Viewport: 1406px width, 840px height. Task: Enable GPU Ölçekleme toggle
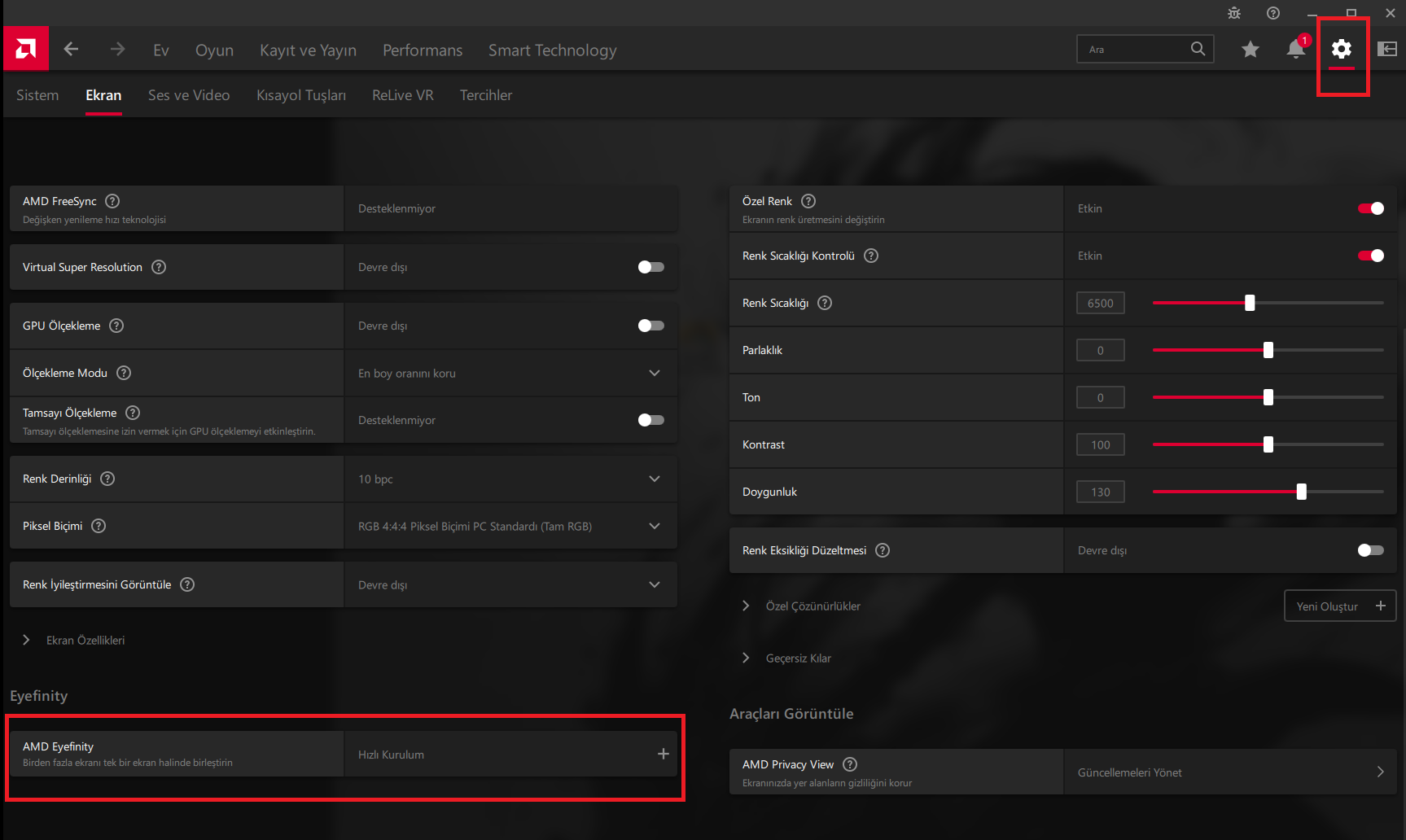click(651, 326)
